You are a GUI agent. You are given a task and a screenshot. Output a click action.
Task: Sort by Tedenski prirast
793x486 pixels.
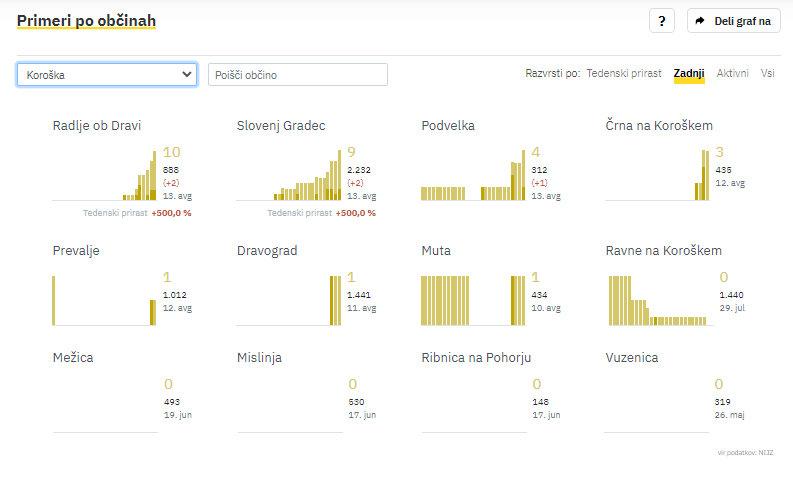point(624,73)
